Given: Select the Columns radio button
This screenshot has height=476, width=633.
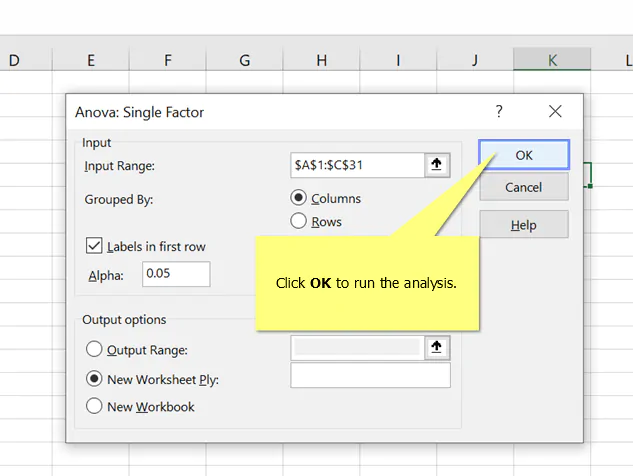Looking at the screenshot, I should (x=298, y=198).
